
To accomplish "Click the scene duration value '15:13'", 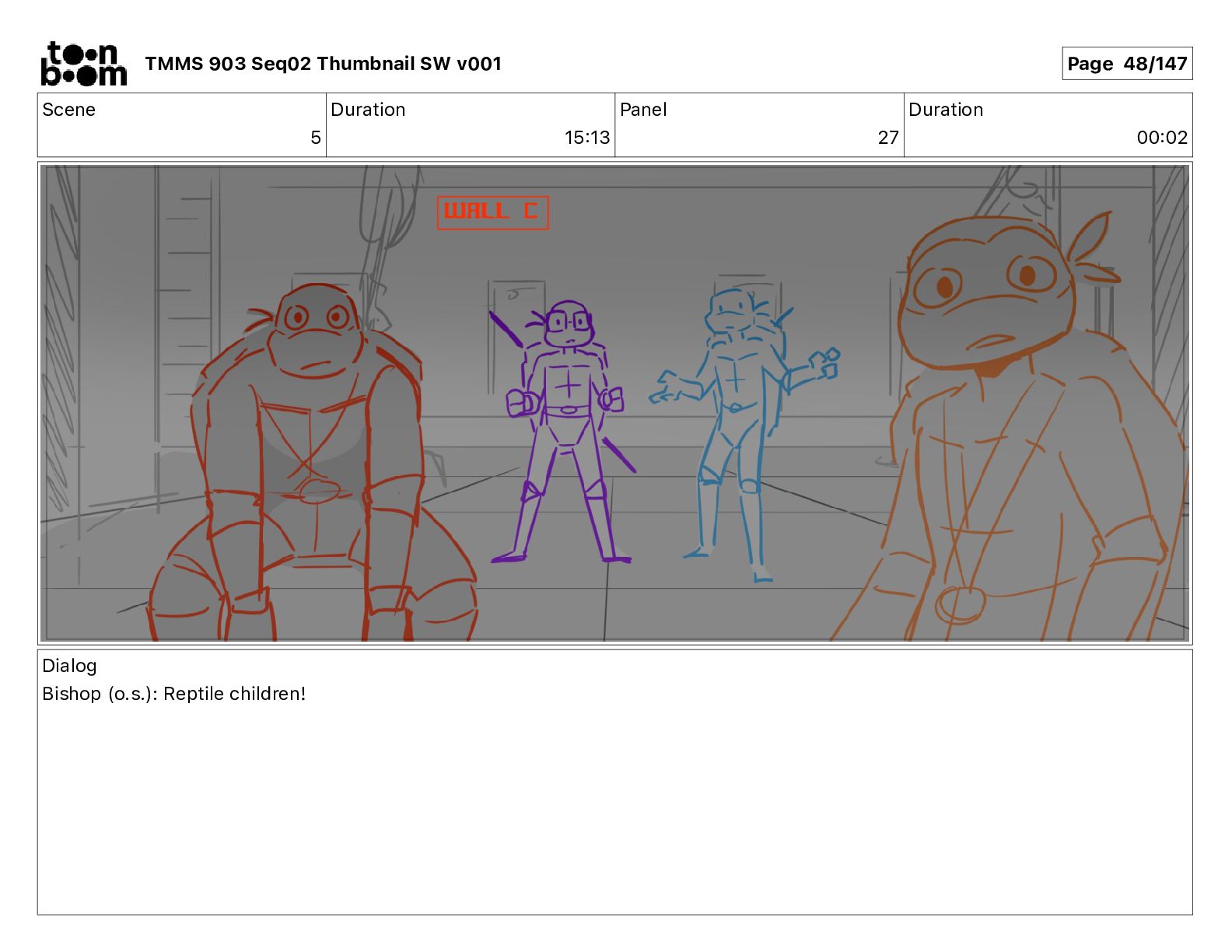I will click(587, 138).
